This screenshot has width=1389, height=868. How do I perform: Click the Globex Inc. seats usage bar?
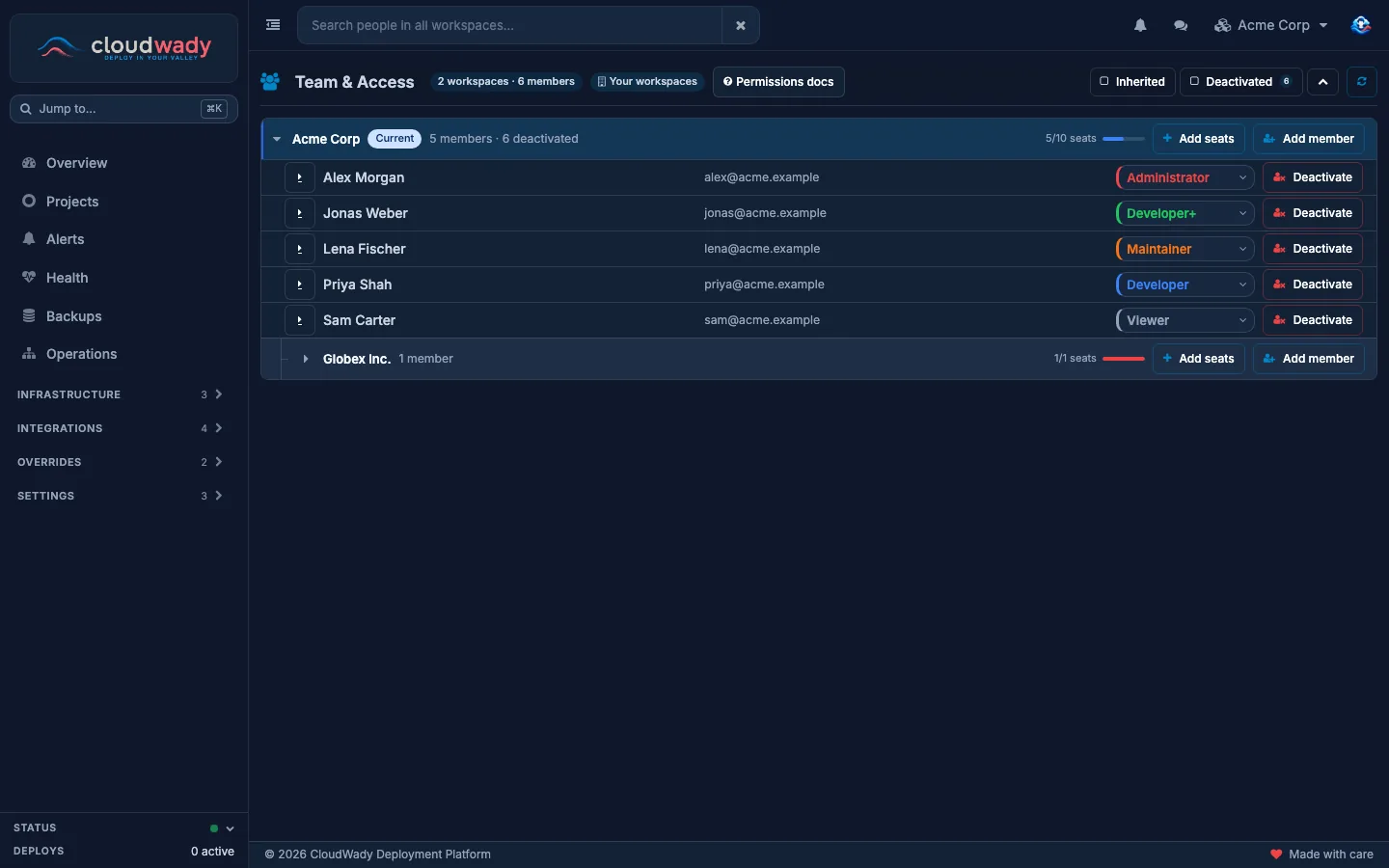(1124, 359)
